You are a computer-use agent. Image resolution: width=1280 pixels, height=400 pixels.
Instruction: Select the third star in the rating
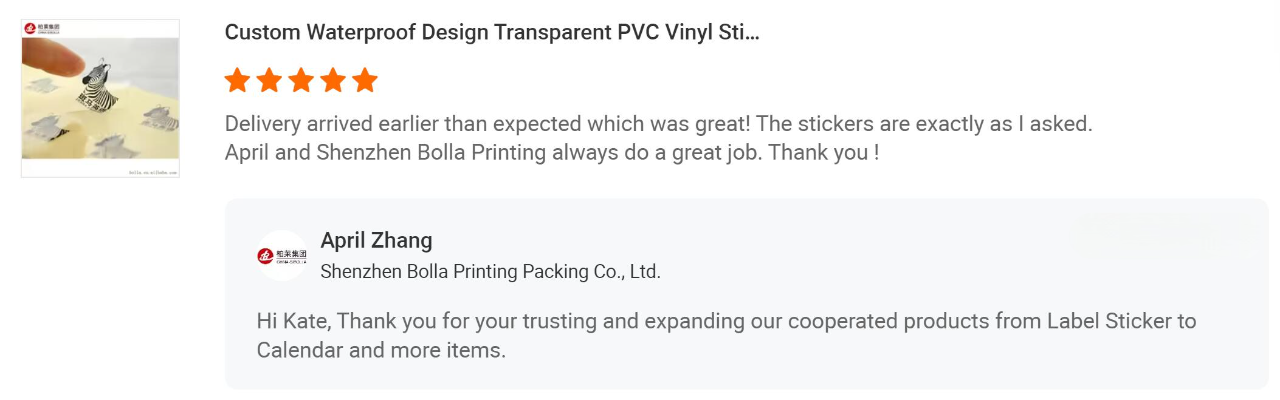[301, 80]
